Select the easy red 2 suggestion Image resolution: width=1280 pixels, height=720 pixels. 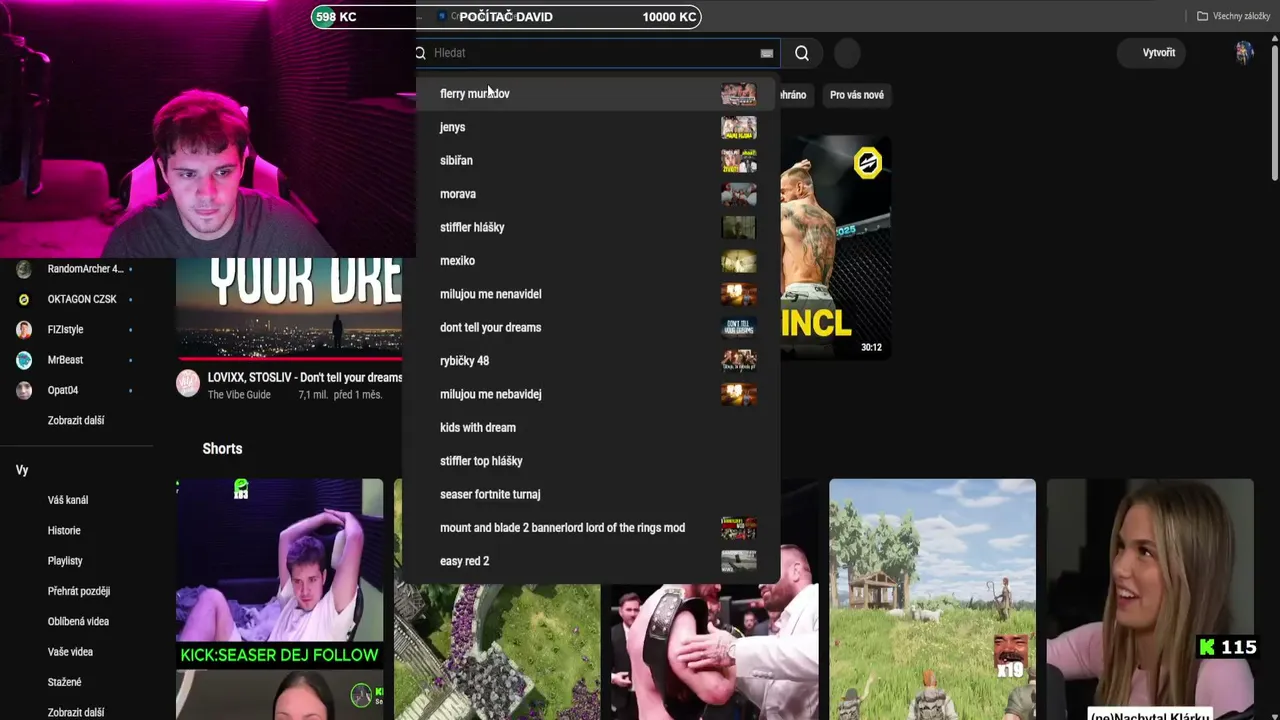click(x=591, y=561)
